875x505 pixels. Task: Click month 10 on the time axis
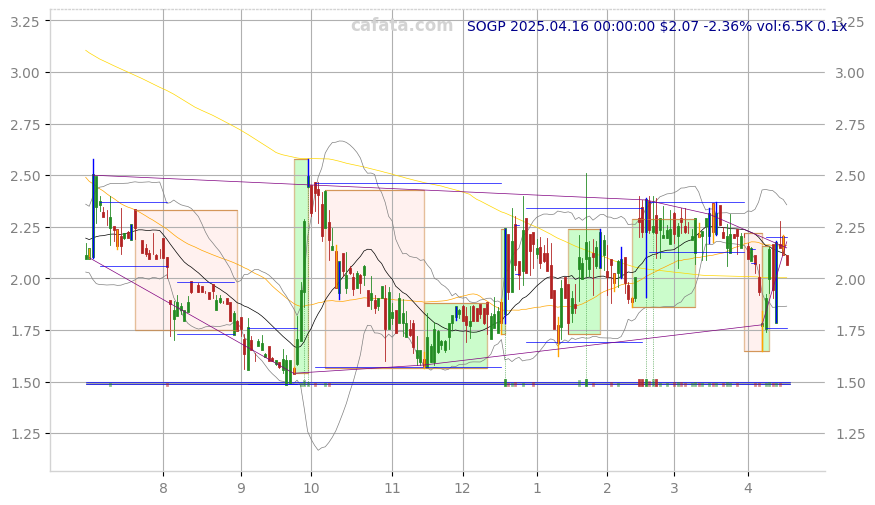(x=311, y=488)
